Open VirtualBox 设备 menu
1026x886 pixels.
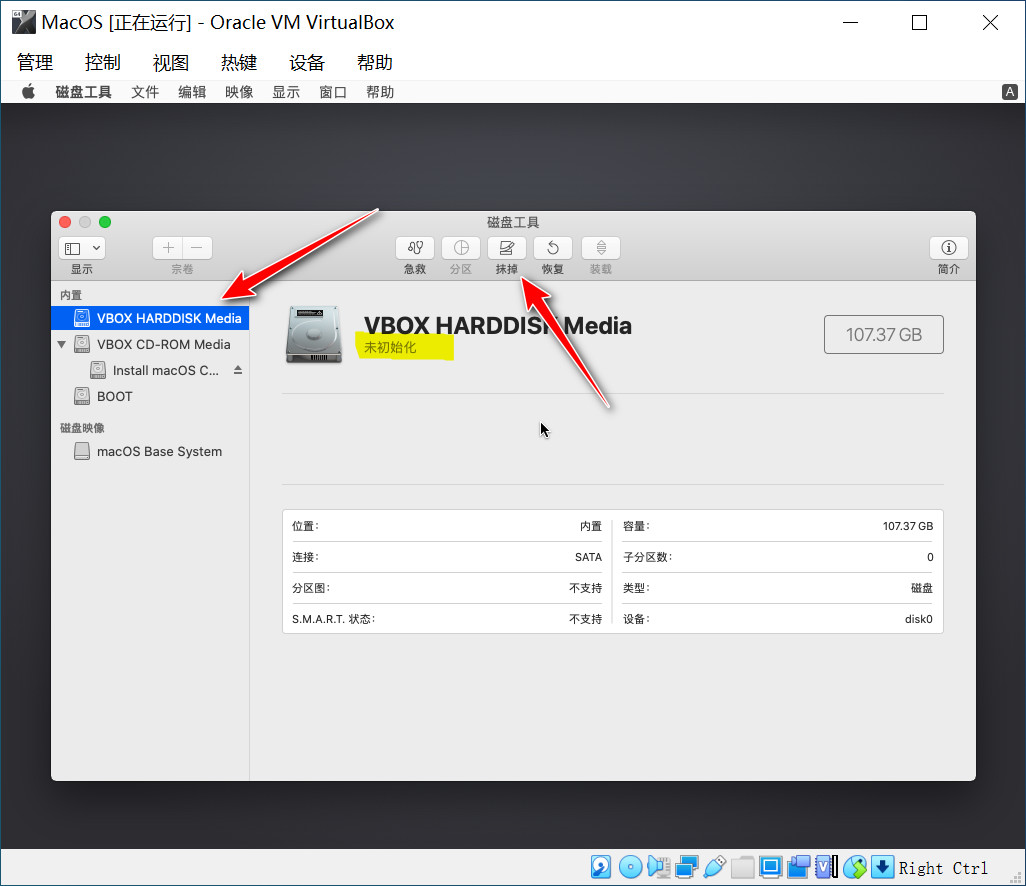coord(307,63)
